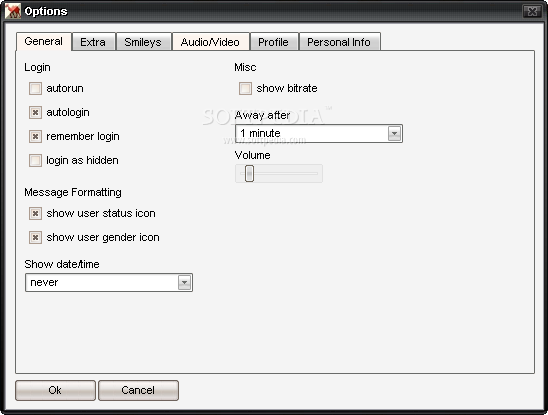The width and height of the screenshot is (548, 415).
Task: Open the Away after dropdown arrow
Action: (394, 133)
